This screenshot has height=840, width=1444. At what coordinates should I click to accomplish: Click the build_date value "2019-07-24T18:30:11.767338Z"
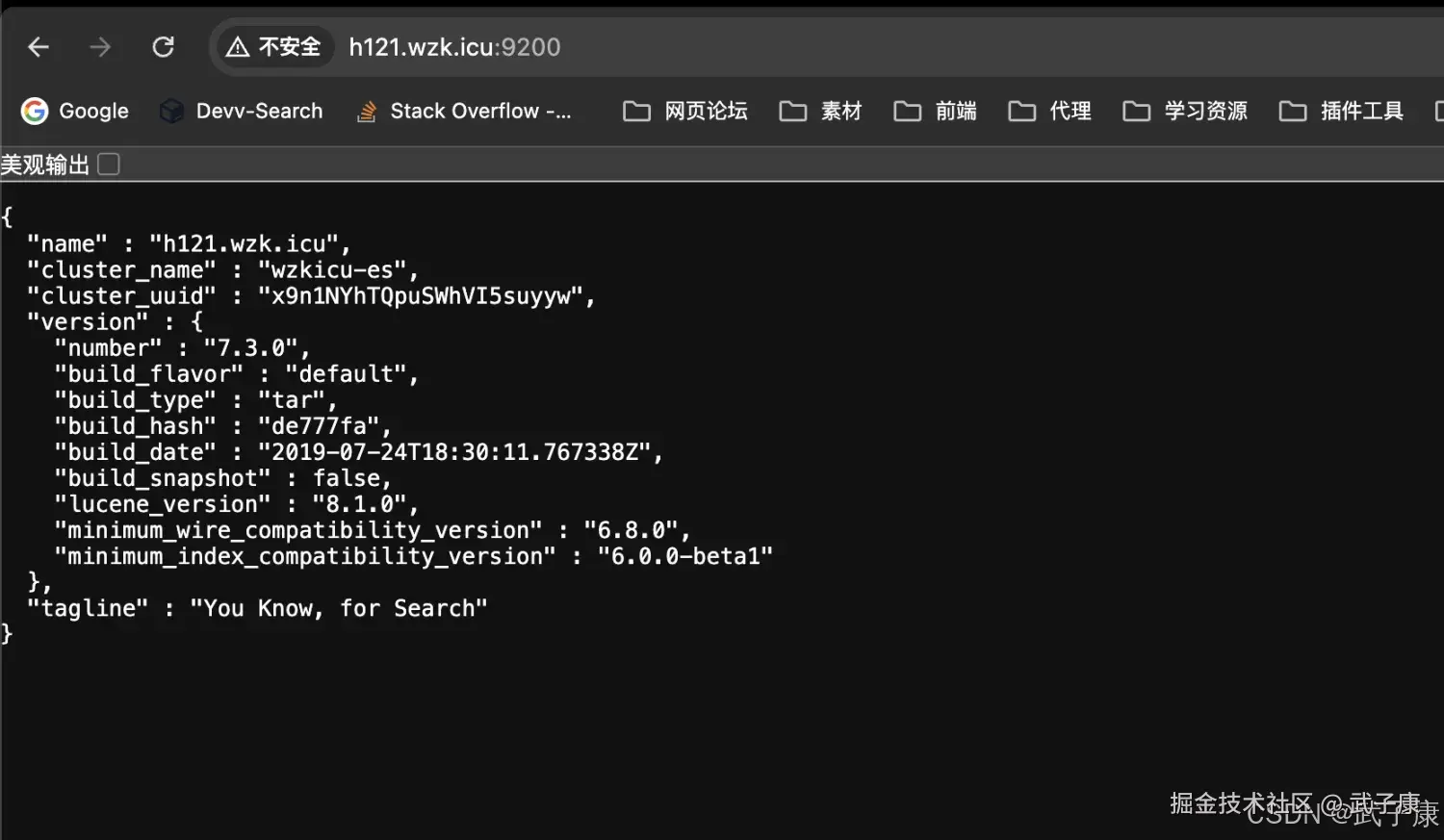455,452
